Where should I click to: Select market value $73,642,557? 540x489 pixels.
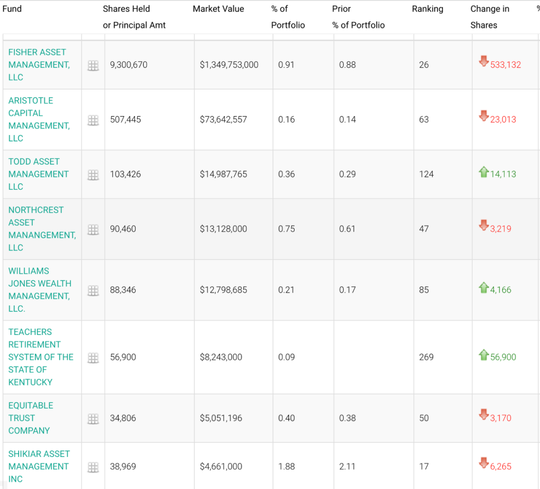click(x=223, y=119)
